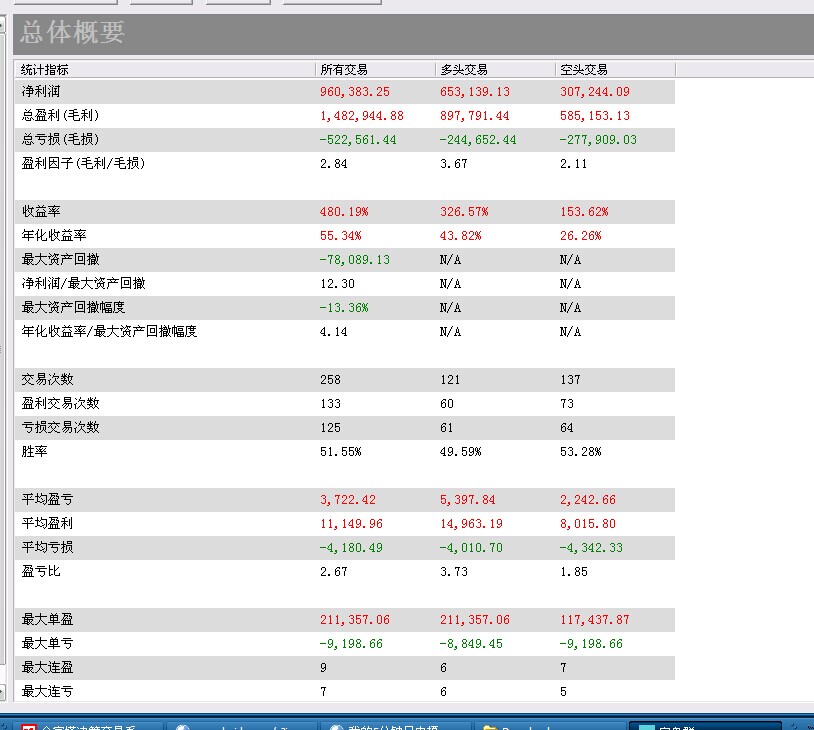Select the 总体概要 section title
Image resolution: width=814 pixels, height=730 pixels.
[x=73, y=32]
